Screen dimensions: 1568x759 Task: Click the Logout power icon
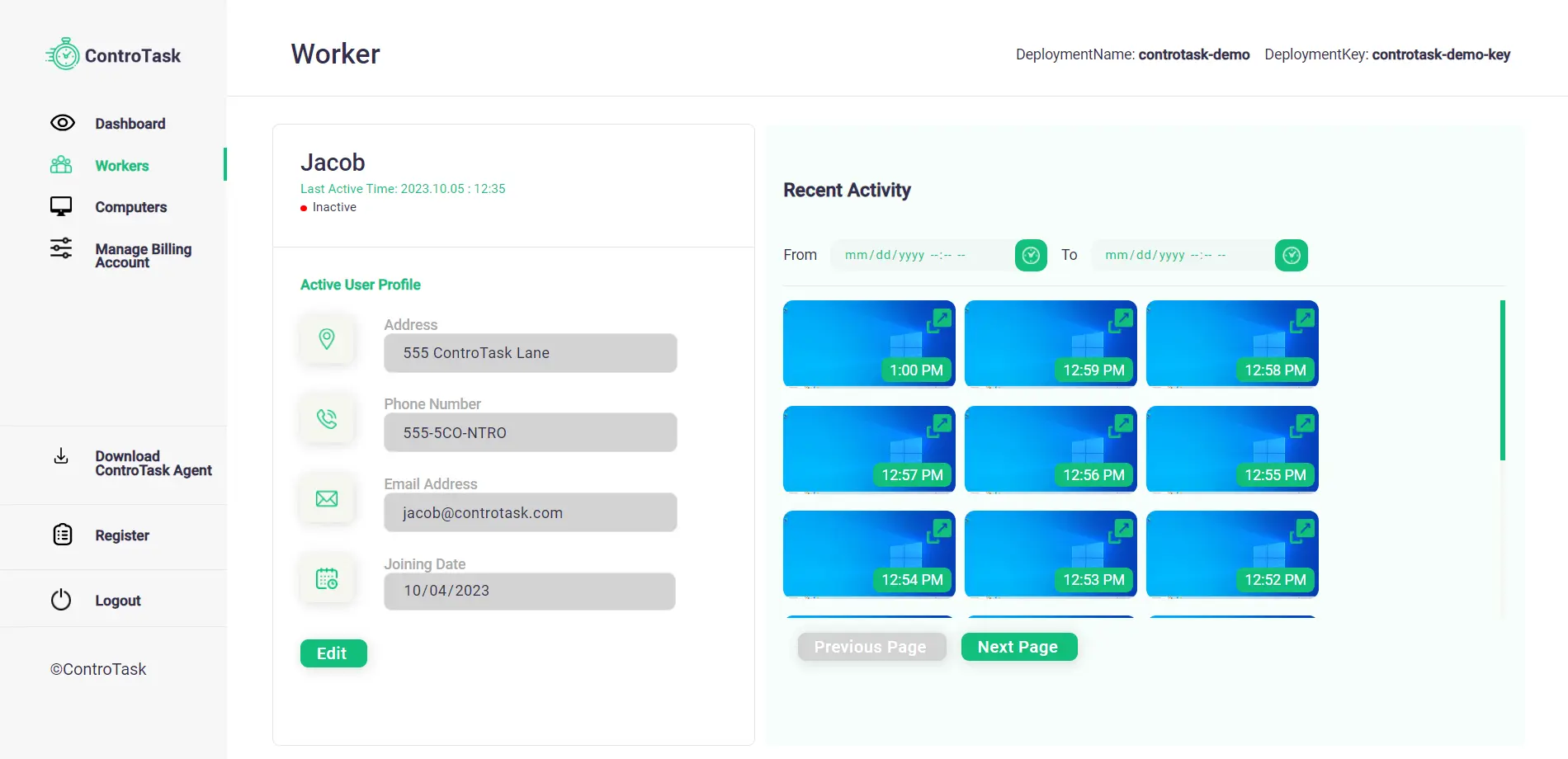pos(61,600)
